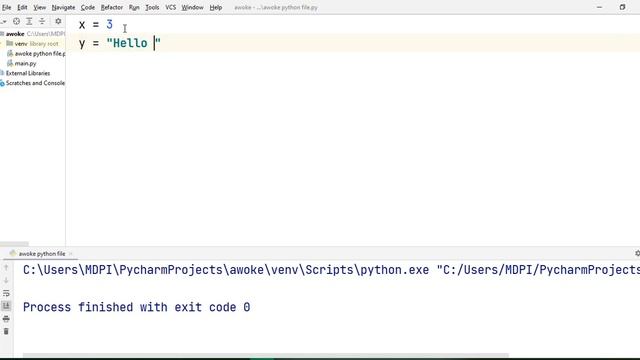Toggle scroll to end in Run console
This screenshot has height=360, width=640.
point(6,306)
